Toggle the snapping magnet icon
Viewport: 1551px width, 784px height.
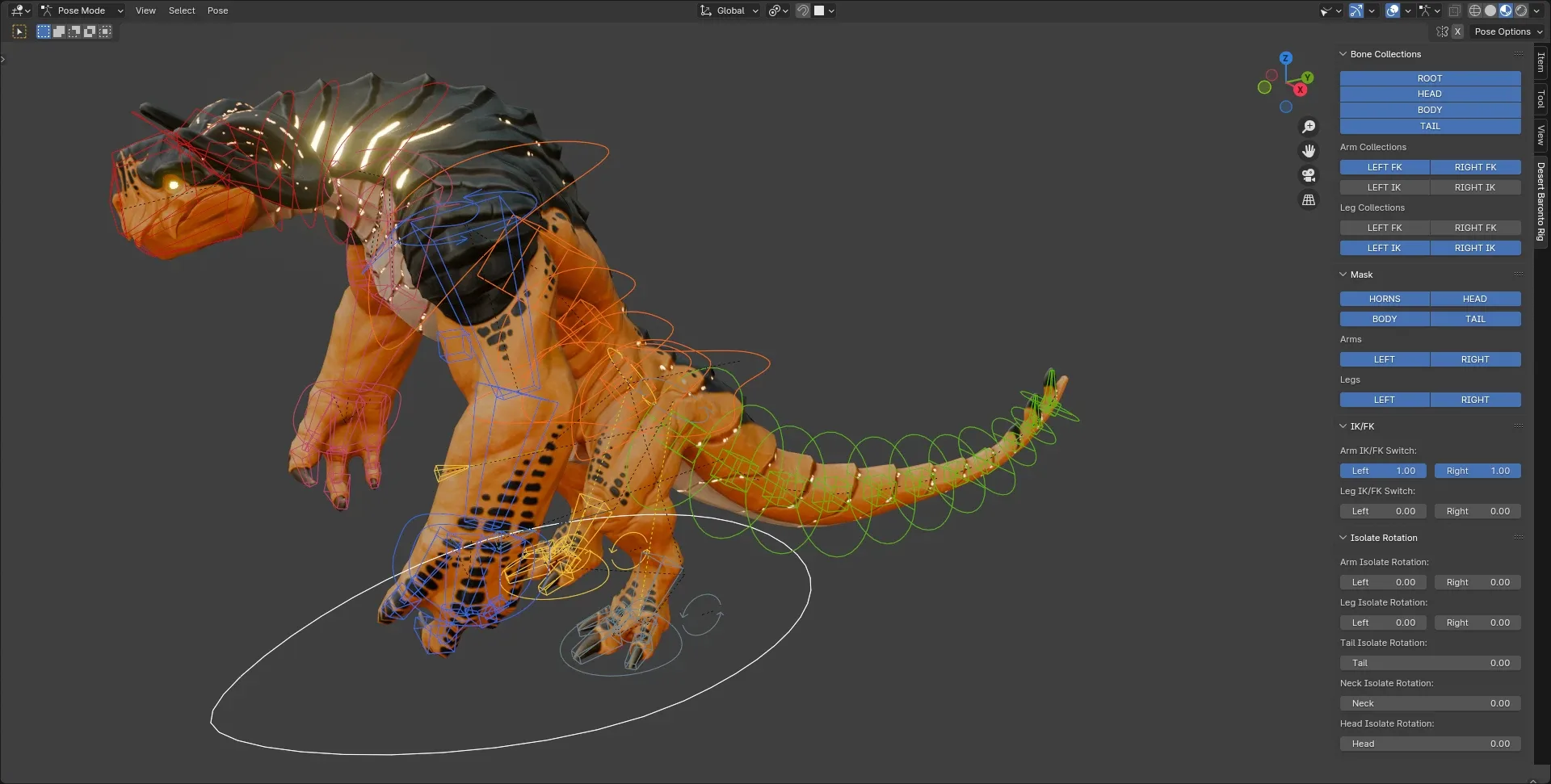(x=803, y=10)
